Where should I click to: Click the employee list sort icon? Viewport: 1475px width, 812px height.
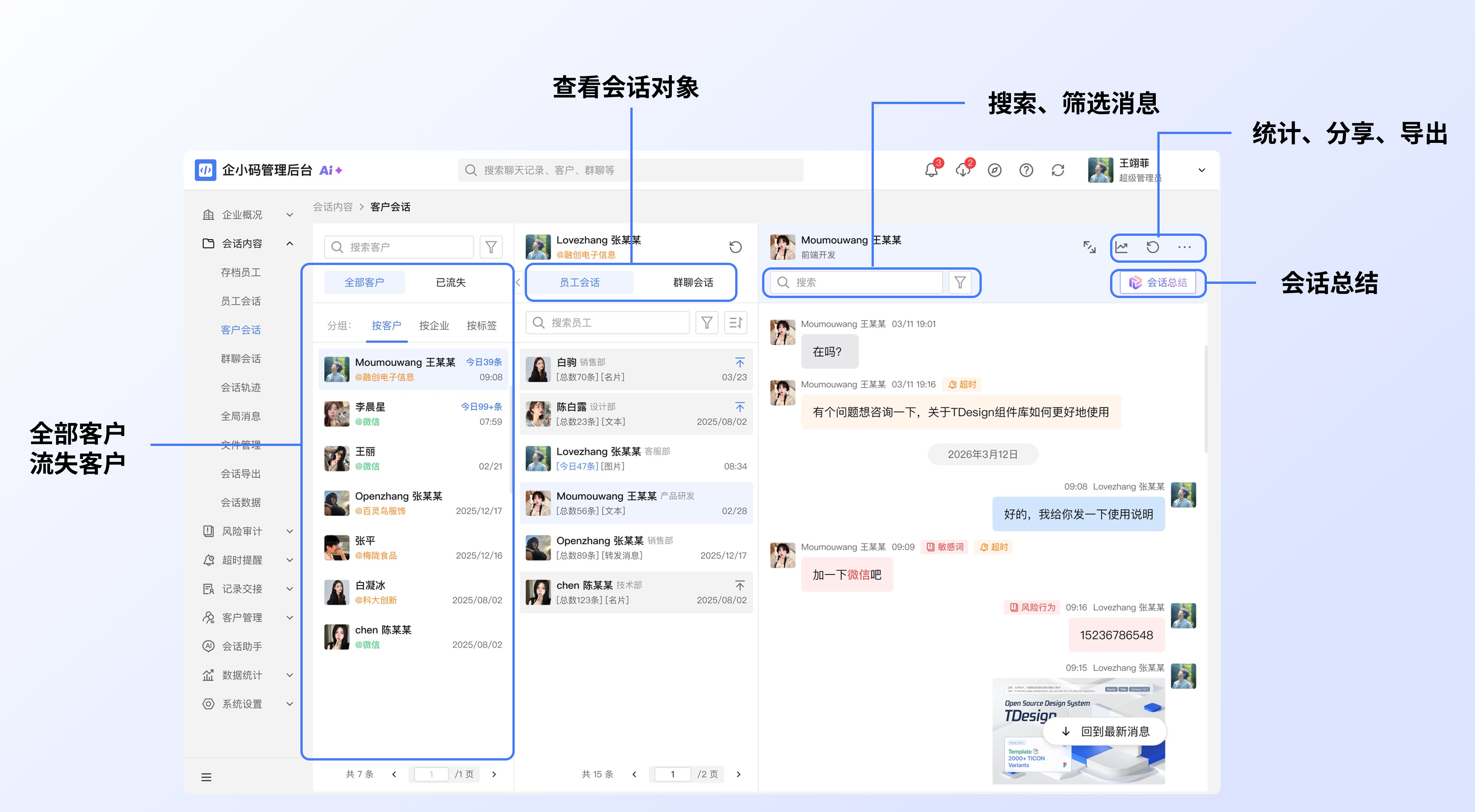pyautogui.click(x=735, y=322)
